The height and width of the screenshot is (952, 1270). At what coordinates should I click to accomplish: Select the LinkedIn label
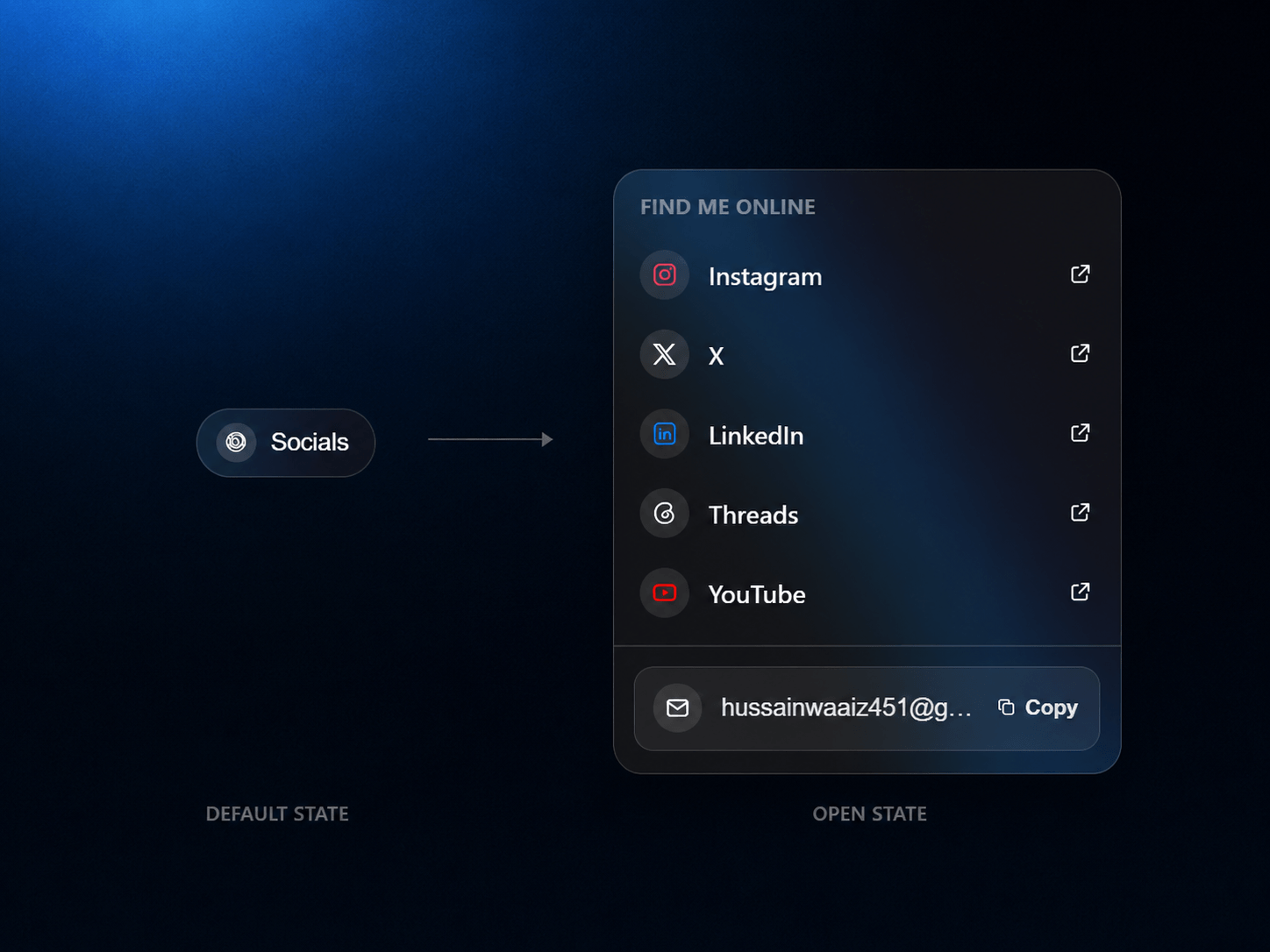coord(756,436)
